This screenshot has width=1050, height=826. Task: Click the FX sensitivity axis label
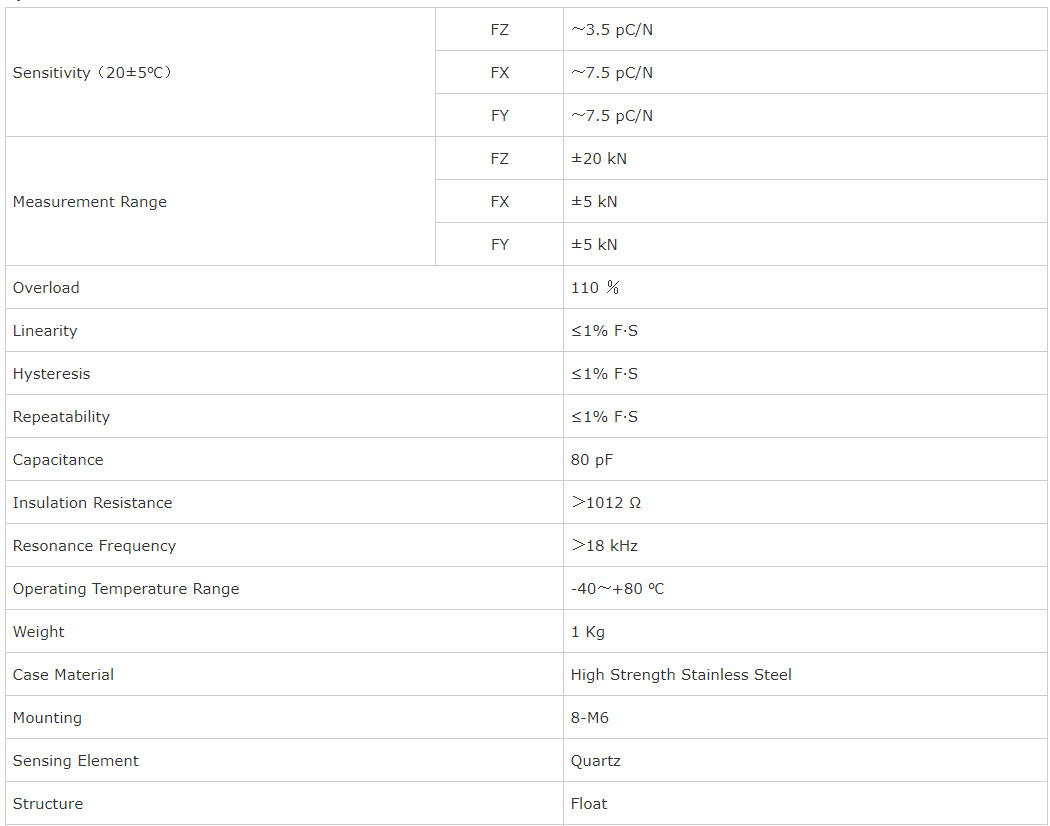click(x=500, y=72)
